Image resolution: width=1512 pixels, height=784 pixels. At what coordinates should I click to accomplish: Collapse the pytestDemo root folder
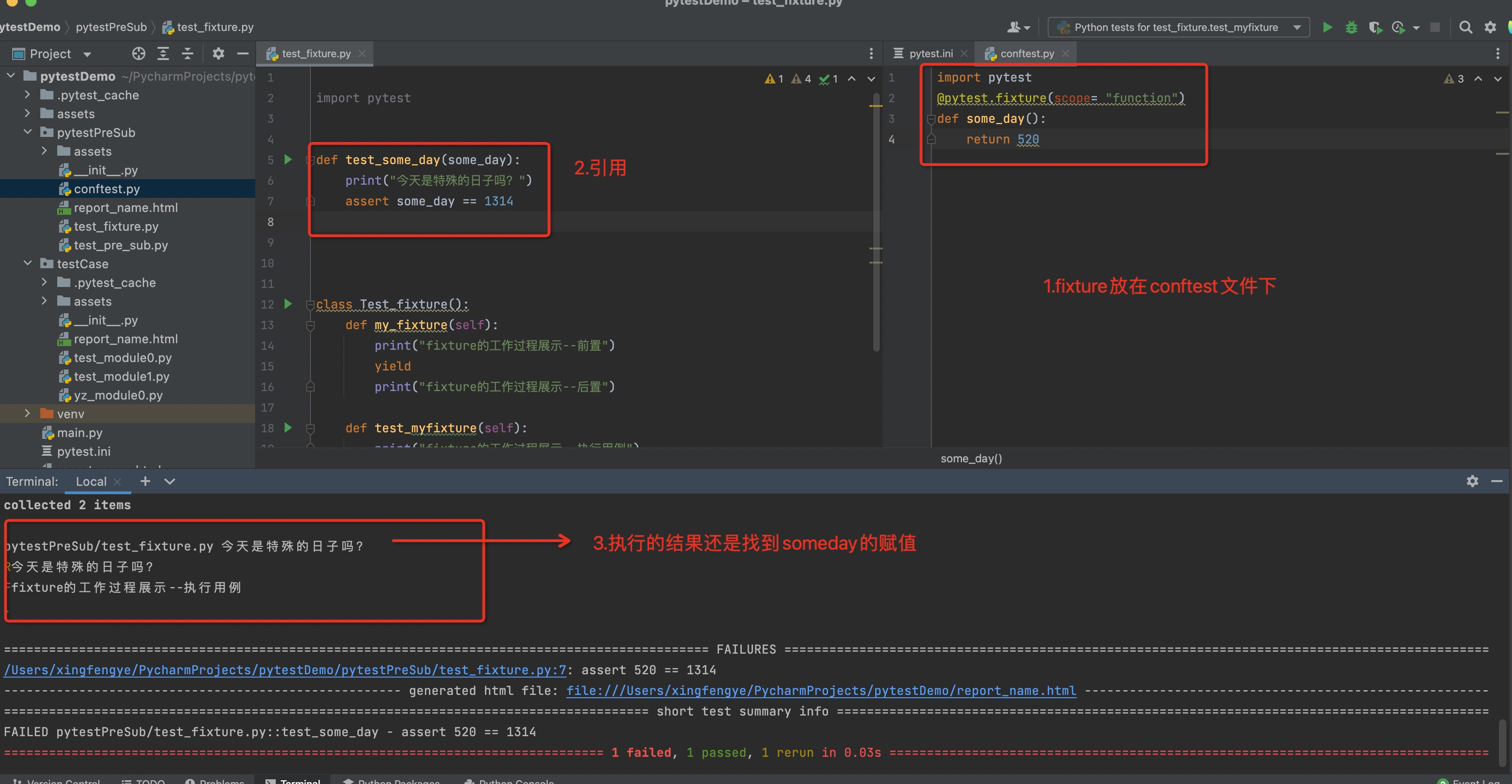click(11, 75)
